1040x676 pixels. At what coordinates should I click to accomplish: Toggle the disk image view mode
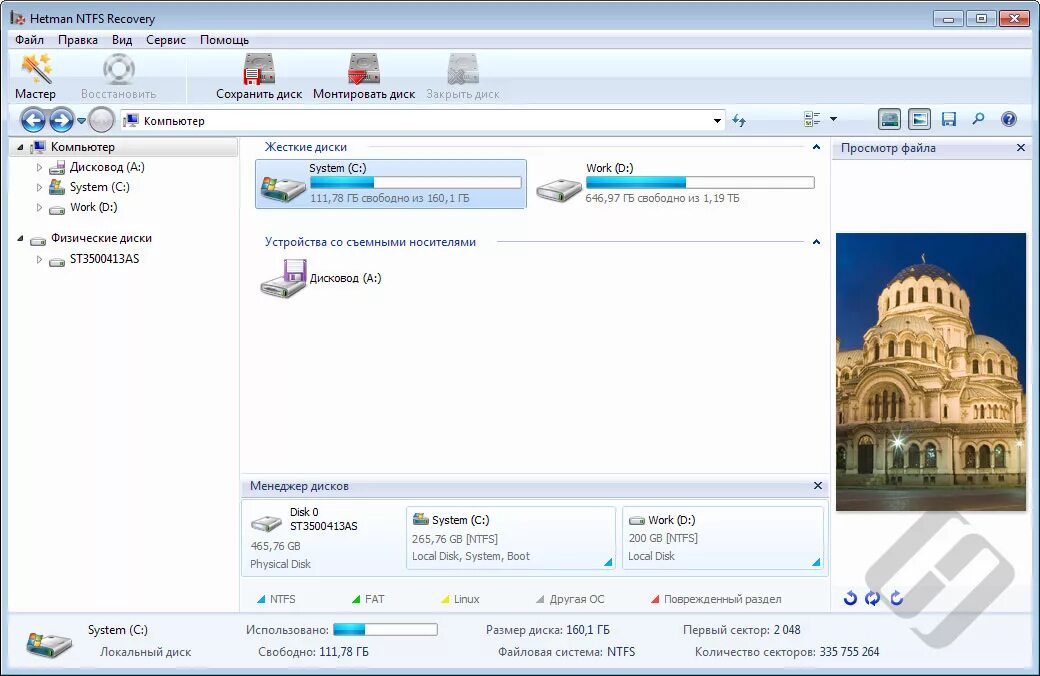(889, 119)
